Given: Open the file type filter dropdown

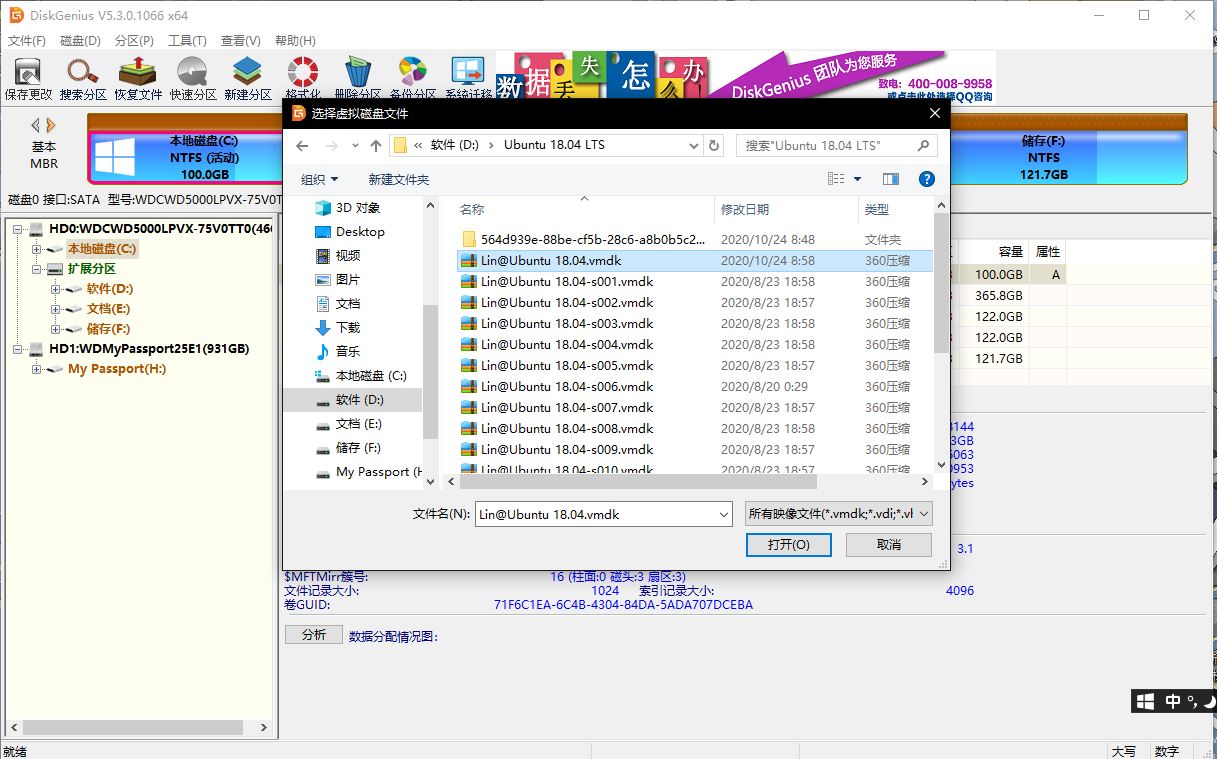Looking at the screenshot, I should [x=839, y=514].
